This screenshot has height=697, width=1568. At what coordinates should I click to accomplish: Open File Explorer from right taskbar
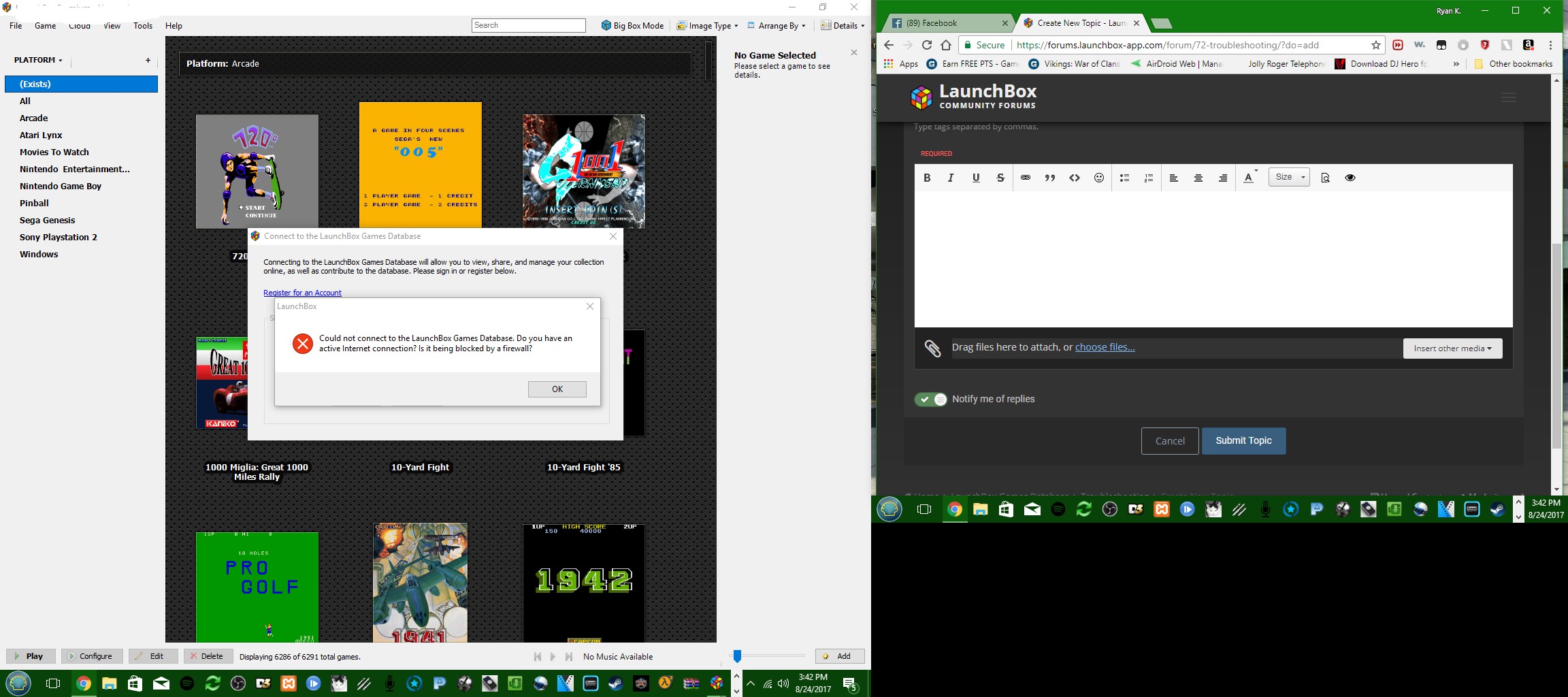(980, 509)
